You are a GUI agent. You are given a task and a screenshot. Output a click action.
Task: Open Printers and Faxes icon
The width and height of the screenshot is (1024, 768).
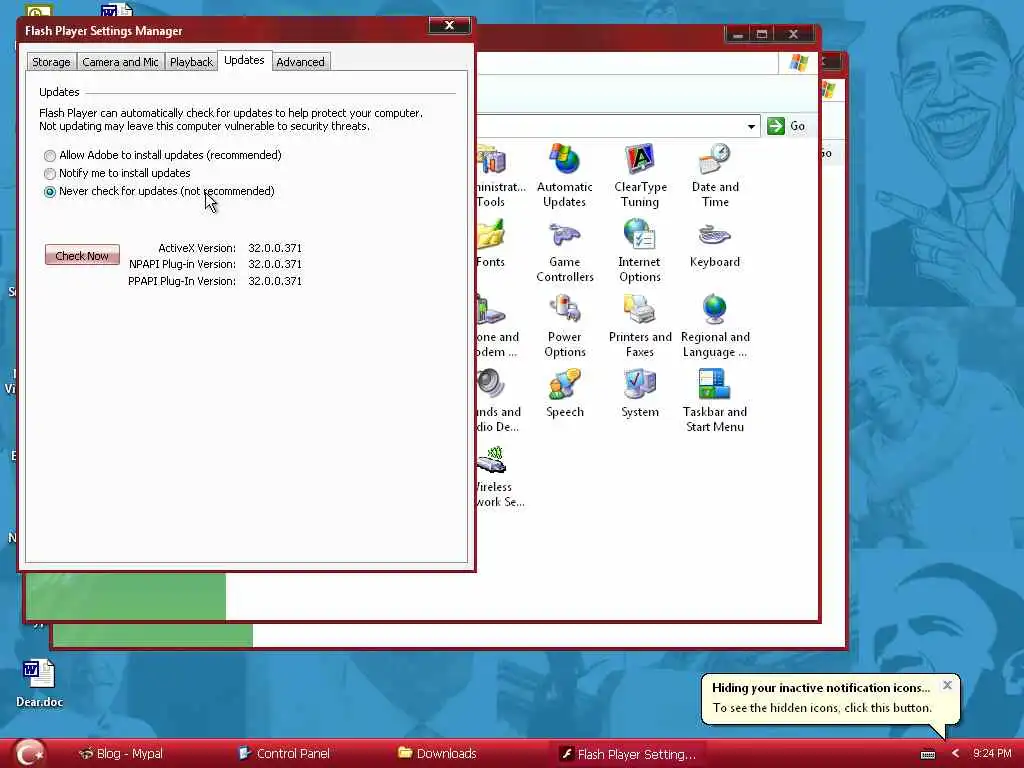click(640, 325)
